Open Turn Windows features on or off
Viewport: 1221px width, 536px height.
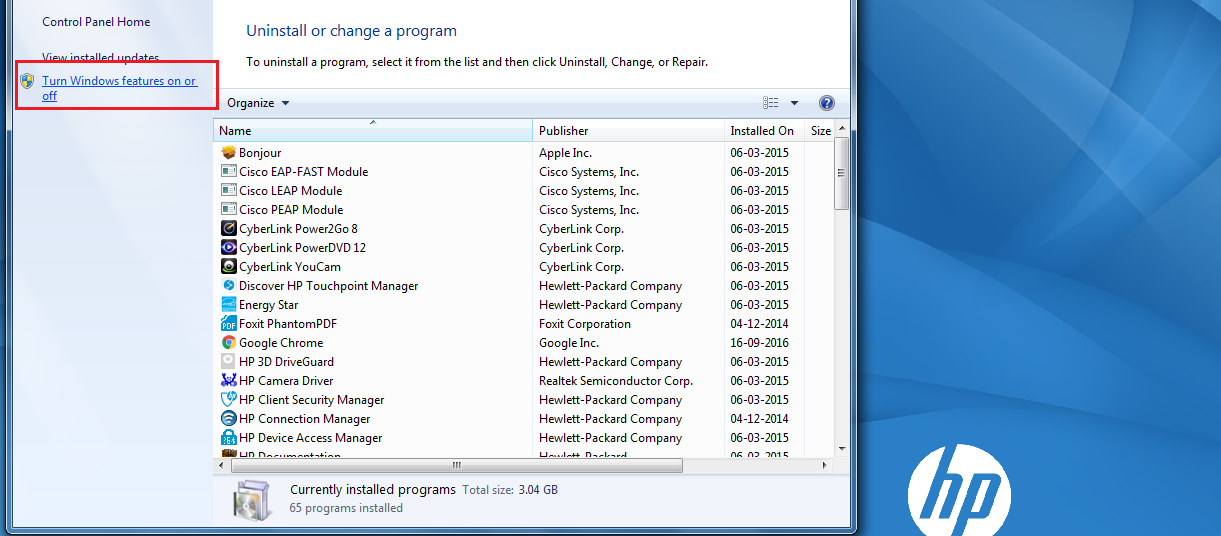119,88
